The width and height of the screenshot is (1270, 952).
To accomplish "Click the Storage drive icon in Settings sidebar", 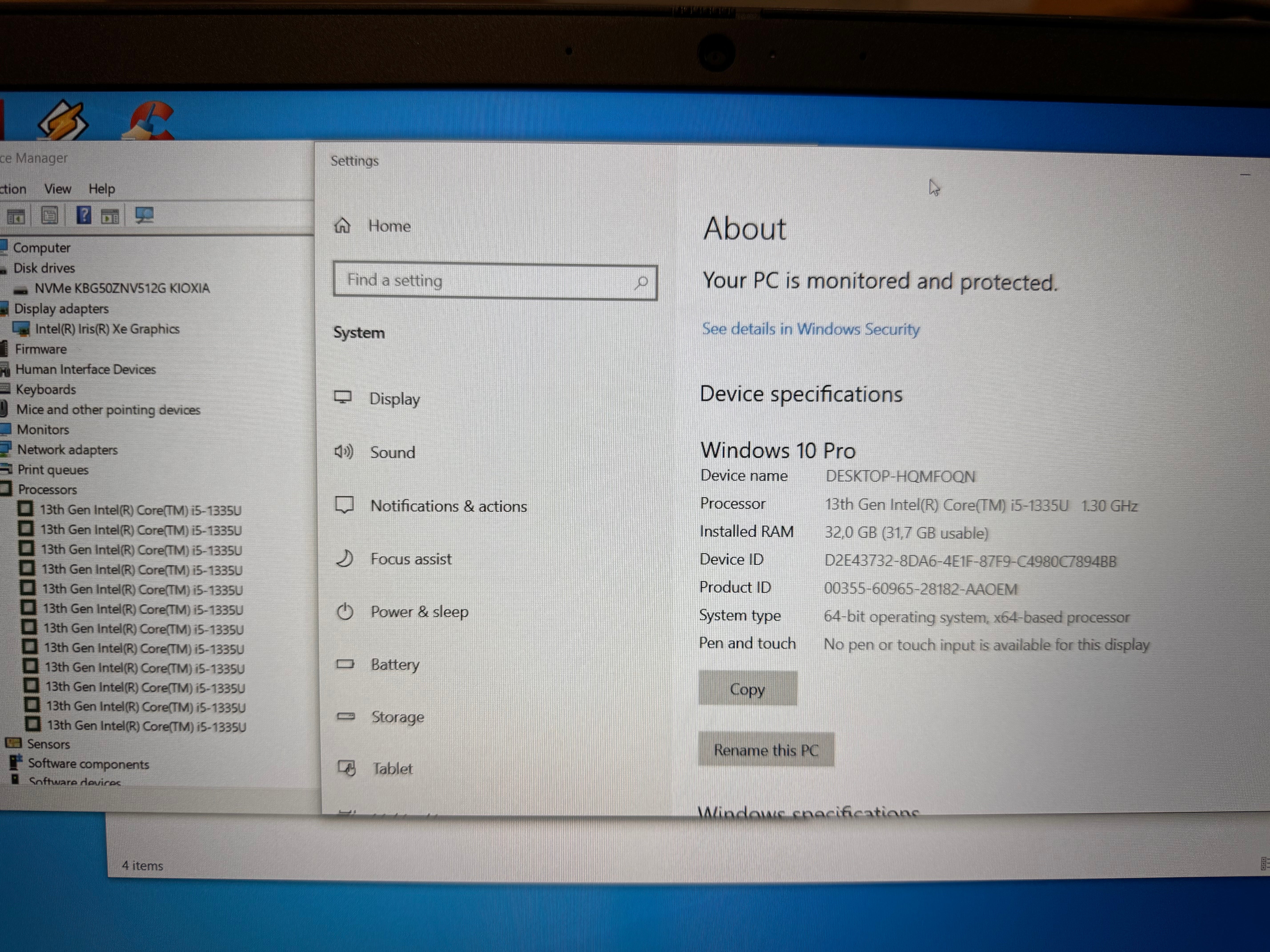I will [x=346, y=716].
